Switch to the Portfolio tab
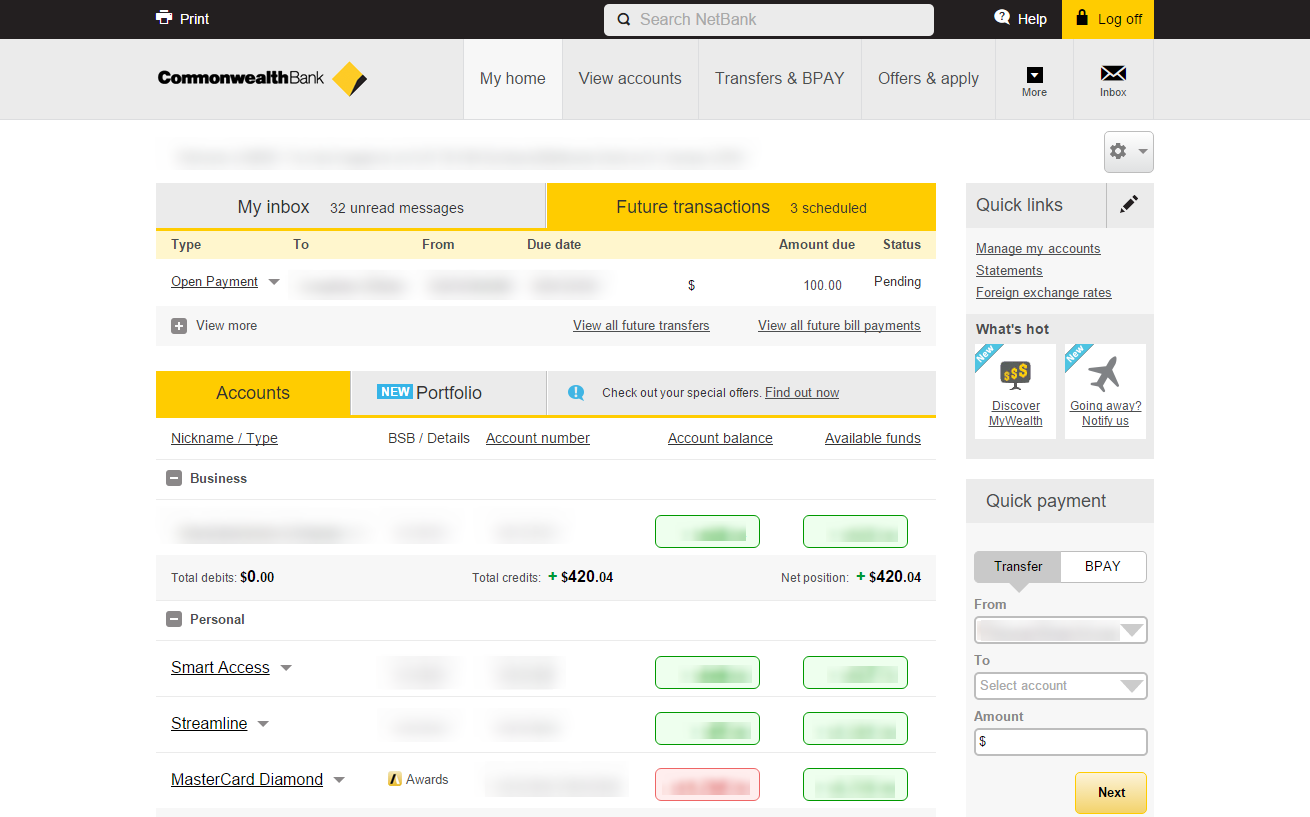Viewport: 1310px width, 817px height. coord(448,393)
